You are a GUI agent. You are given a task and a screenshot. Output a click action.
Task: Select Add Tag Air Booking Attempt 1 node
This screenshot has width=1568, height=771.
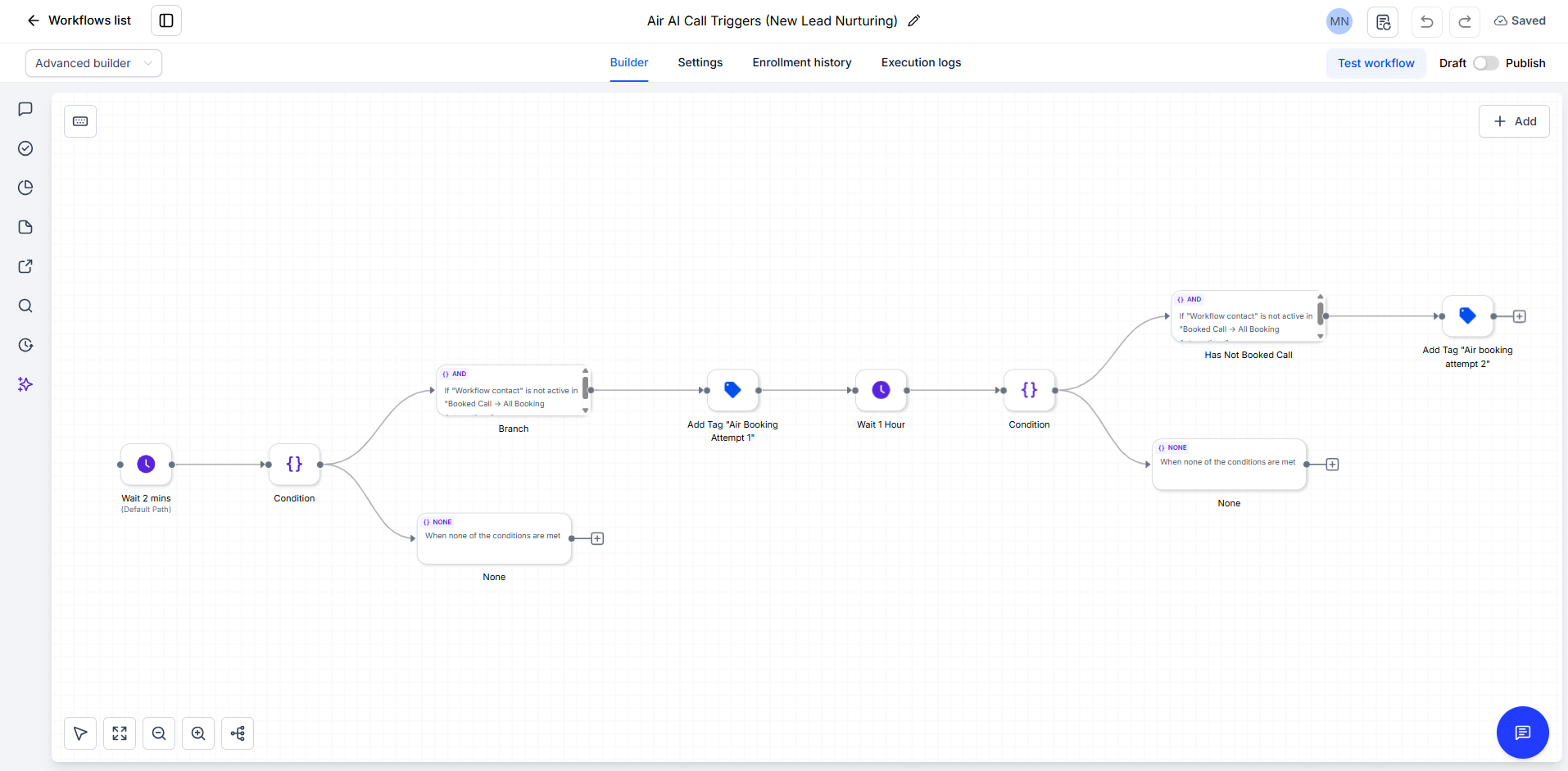click(x=732, y=391)
